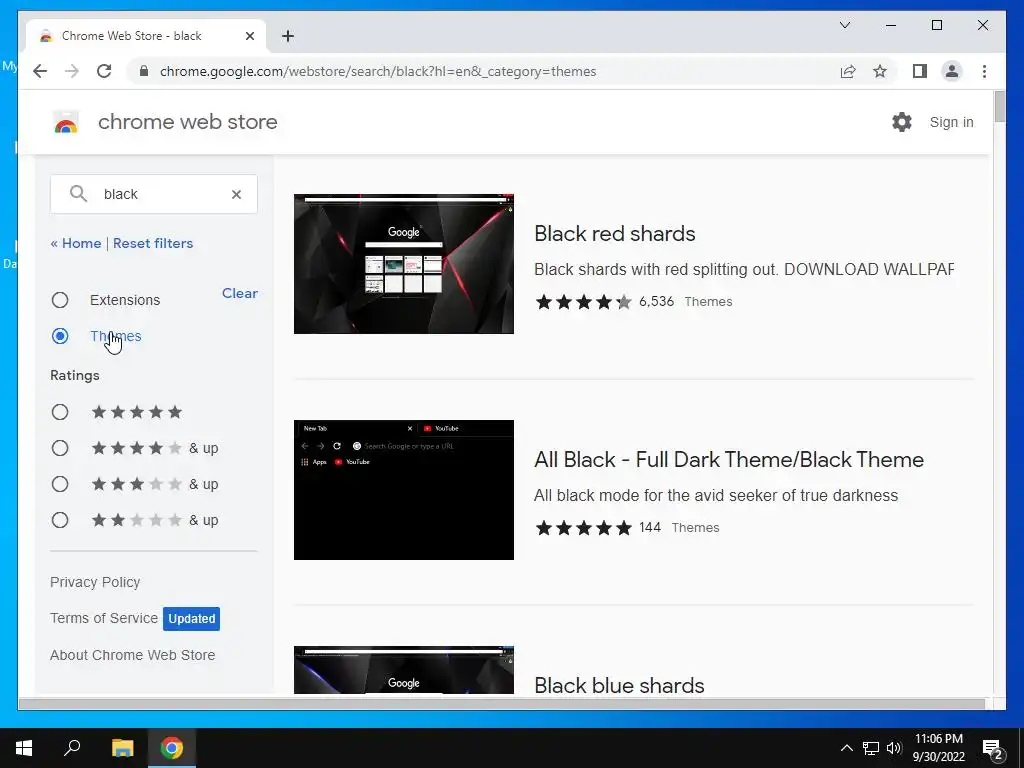This screenshot has width=1024, height=768.
Task: Open clock showing 11:06 PM
Action: tap(938, 748)
